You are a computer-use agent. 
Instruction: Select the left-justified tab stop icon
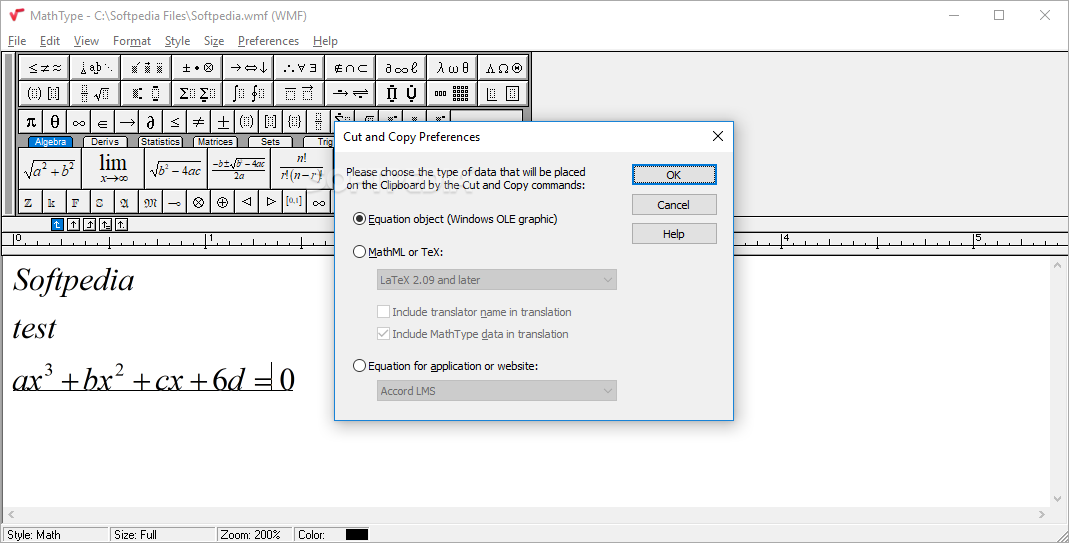[57, 224]
